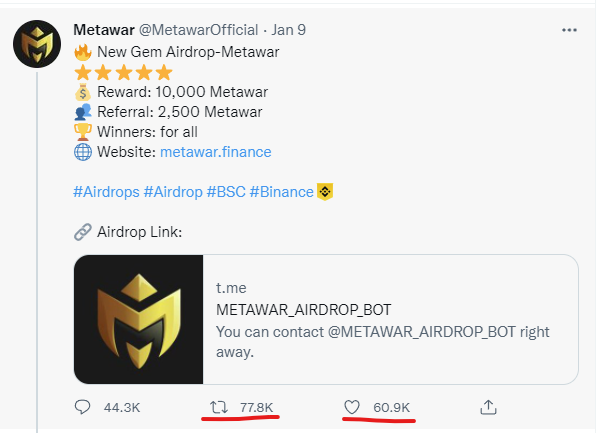Click the 44.3K replies count
600x433 pixels.
coord(122,407)
